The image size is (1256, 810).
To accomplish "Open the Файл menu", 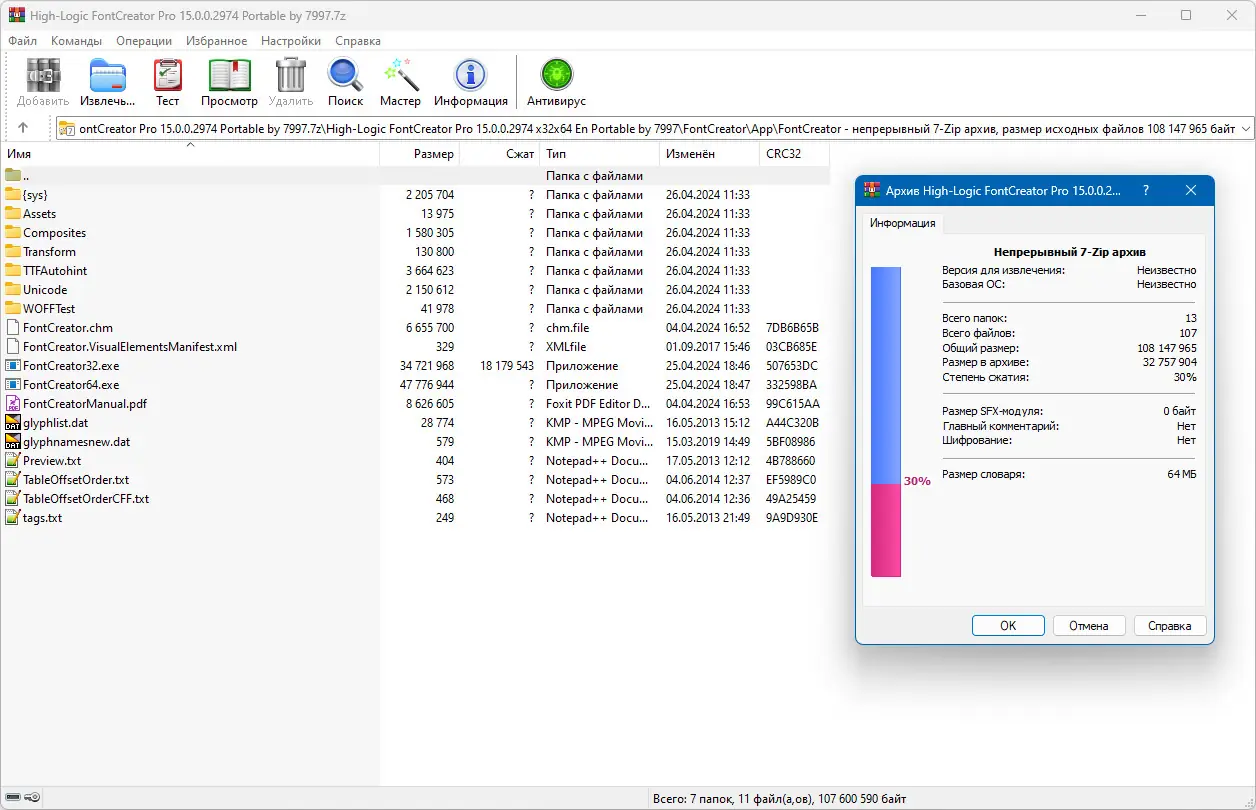I will 22,41.
